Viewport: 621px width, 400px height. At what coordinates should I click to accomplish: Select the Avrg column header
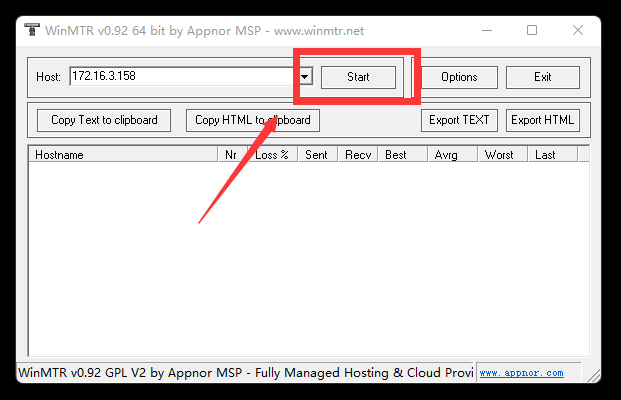point(453,154)
